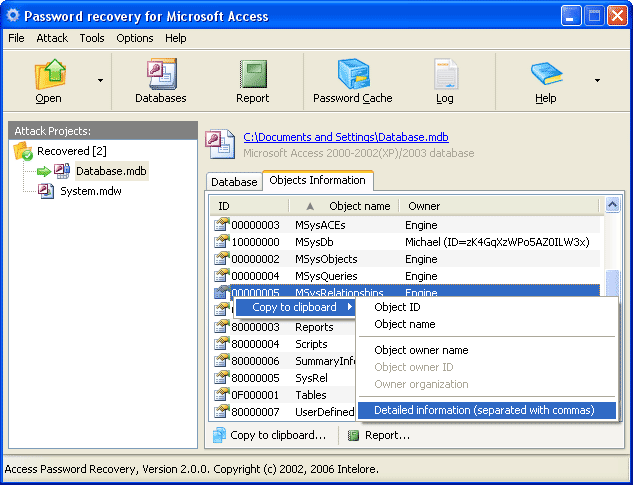Sort by the Owner column header
The width and height of the screenshot is (633, 485).
tap(499, 206)
